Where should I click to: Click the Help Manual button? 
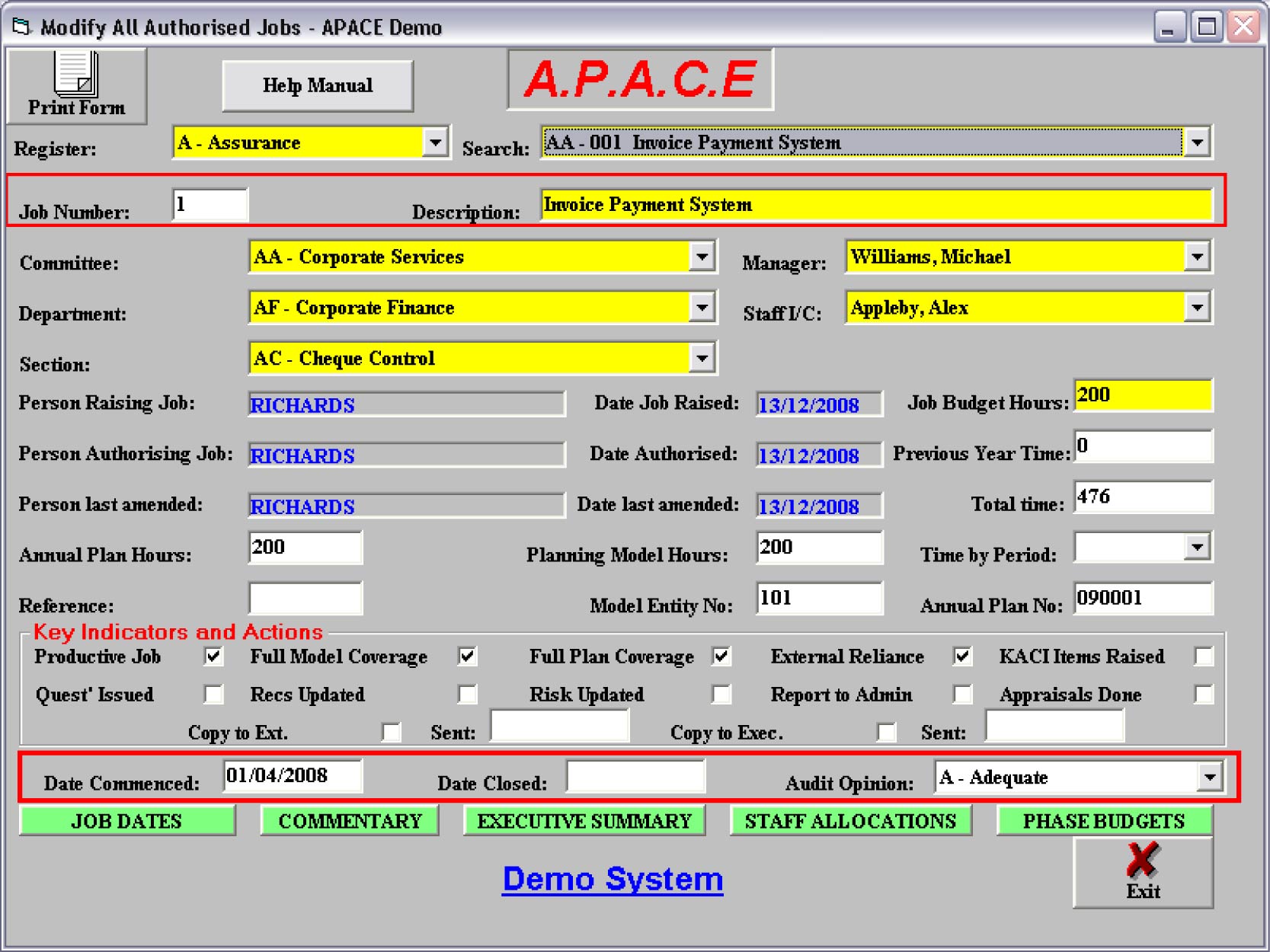click(x=318, y=86)
